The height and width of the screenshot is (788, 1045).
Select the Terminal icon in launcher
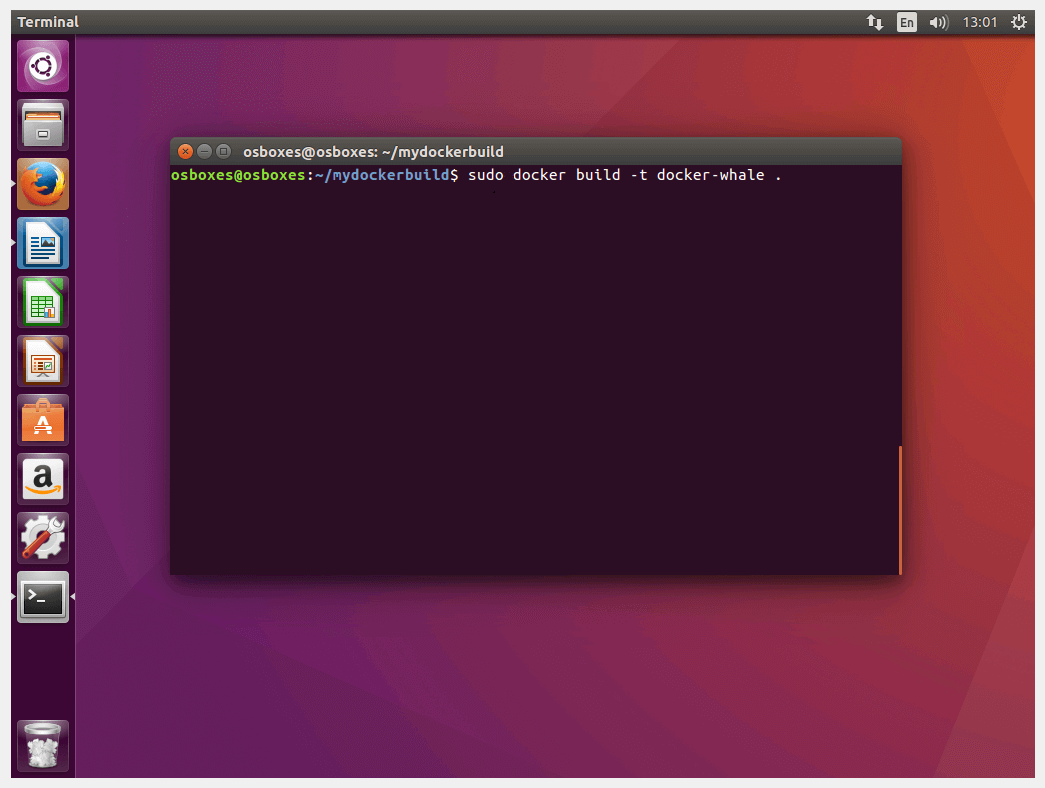pyautogui.click(x=43, y=597)
